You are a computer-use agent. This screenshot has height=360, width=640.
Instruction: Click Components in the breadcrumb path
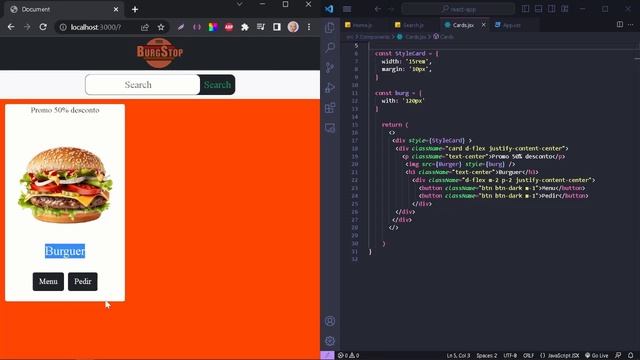375,37
